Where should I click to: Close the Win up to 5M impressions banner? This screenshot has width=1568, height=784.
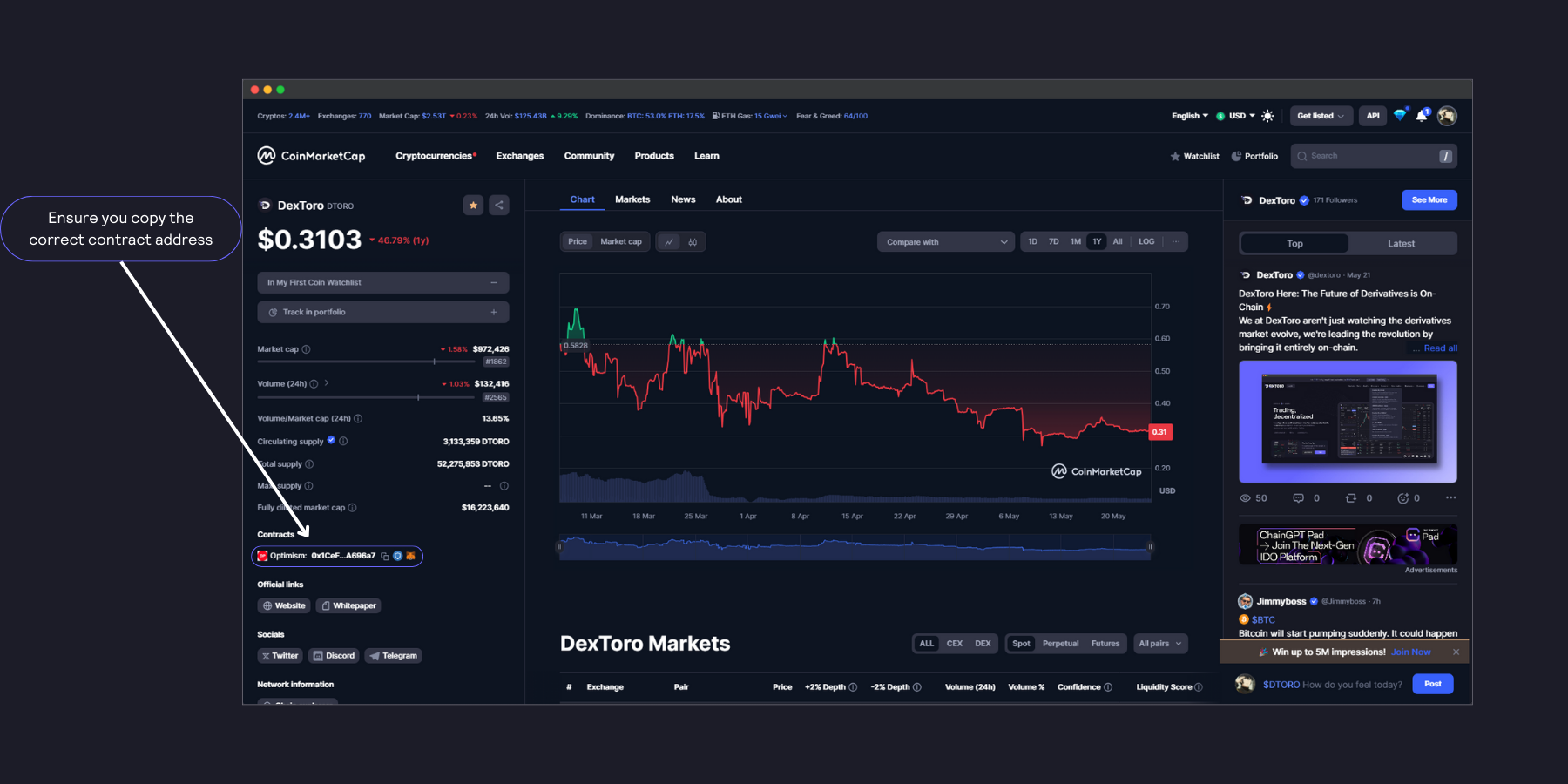pos(1456,652)
